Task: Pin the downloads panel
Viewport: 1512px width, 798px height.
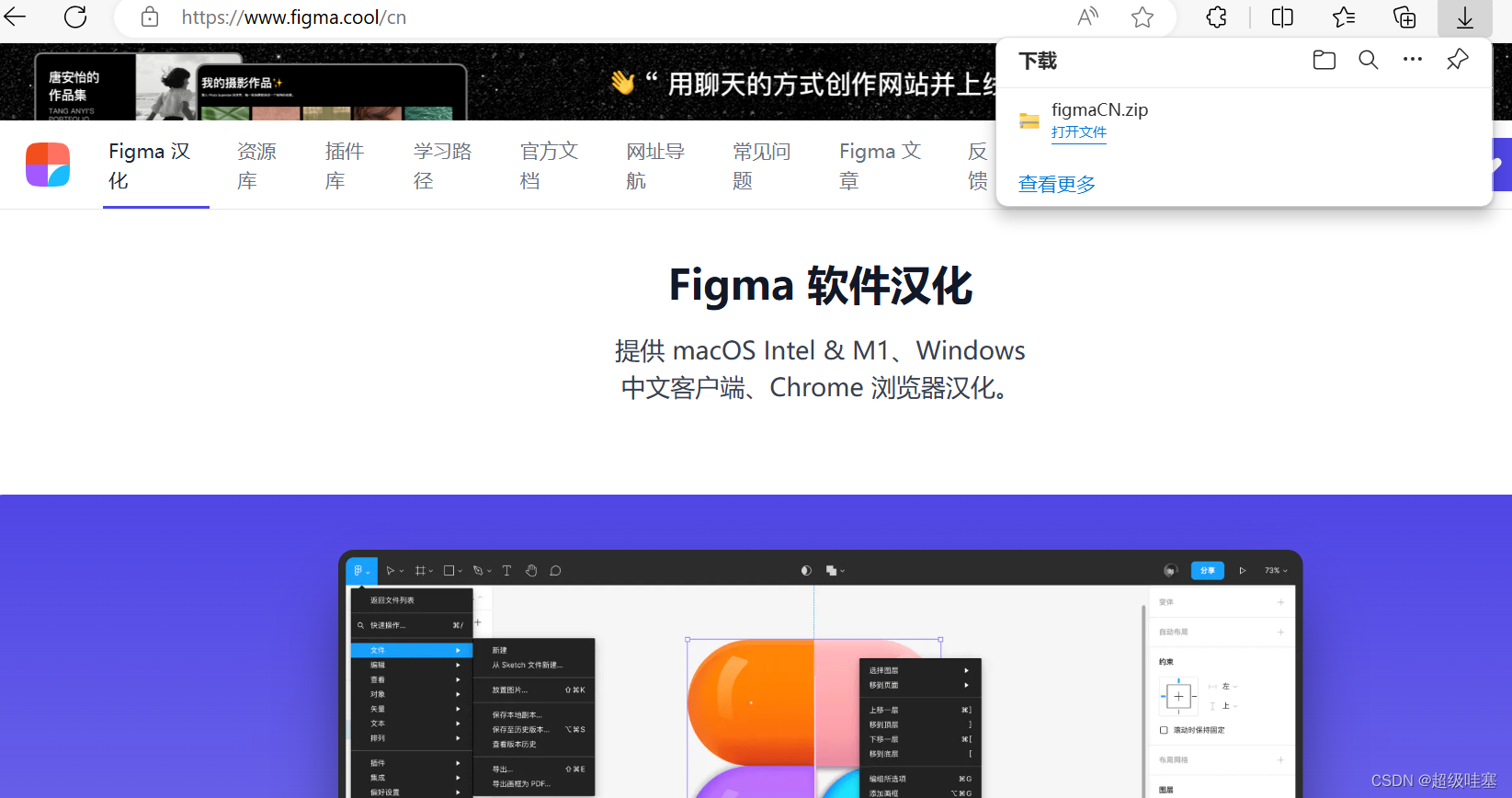Action: 1457,61
